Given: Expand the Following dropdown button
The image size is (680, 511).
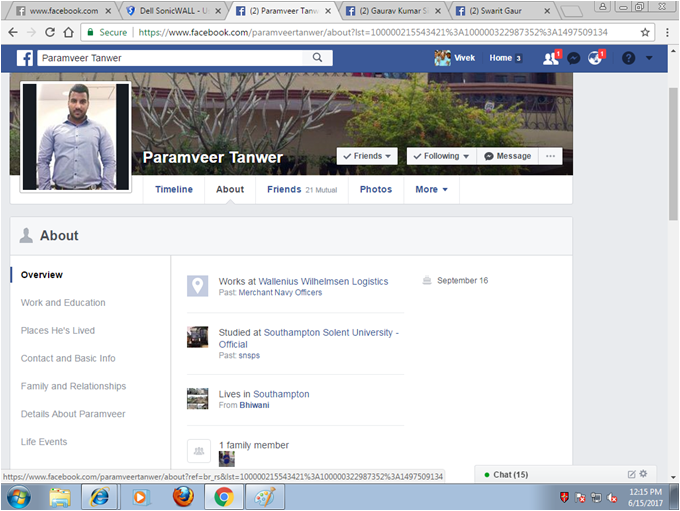Looking at the screenshot, I should pyautogui.click(x=439, y=156).
